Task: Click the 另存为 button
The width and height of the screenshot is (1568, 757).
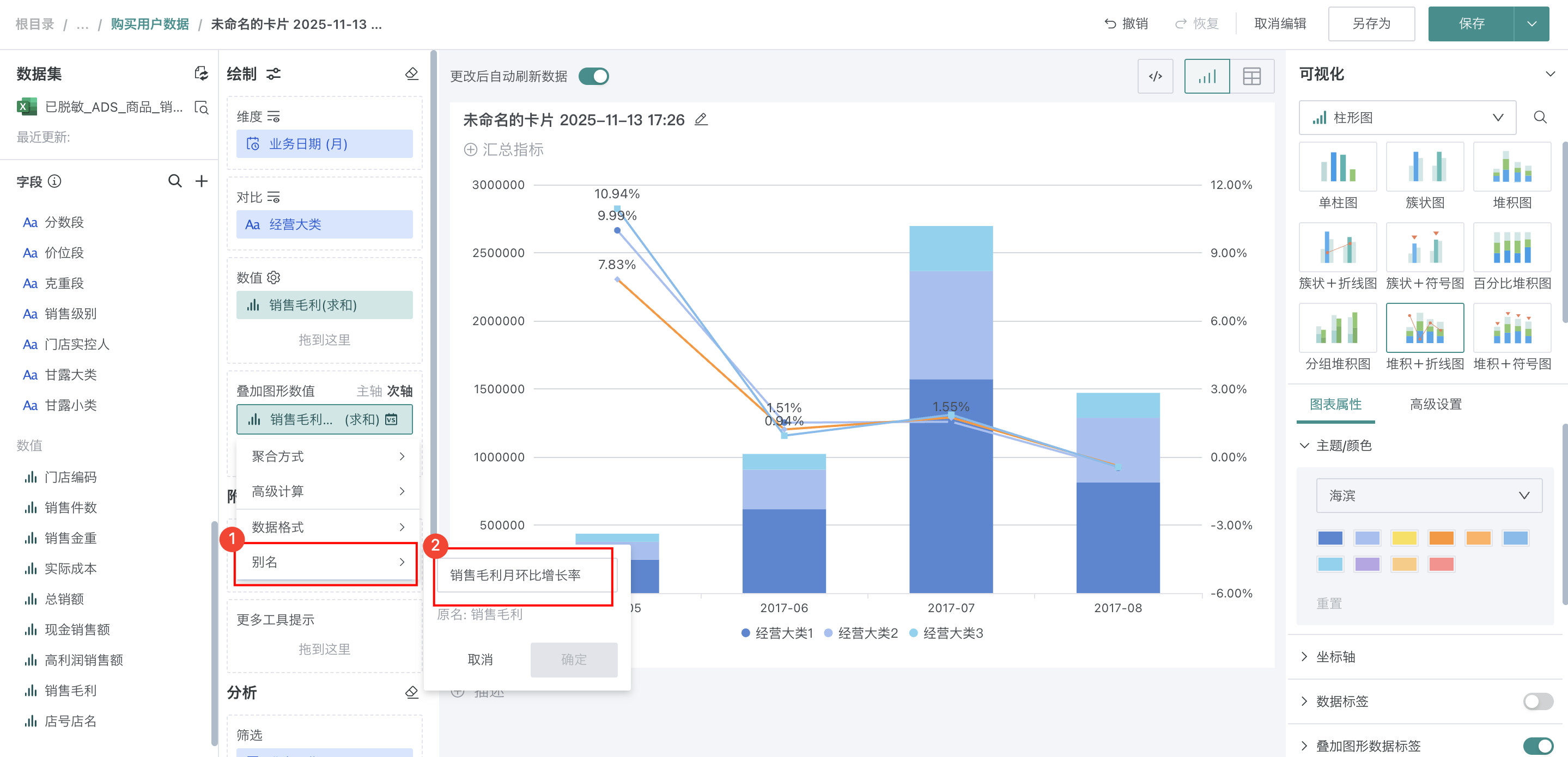Action: click(x=1371, y=24)
